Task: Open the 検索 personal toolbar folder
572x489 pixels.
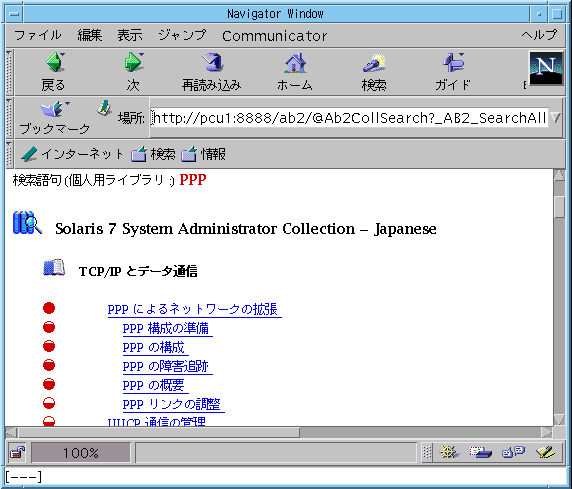Action: [153, 154]
